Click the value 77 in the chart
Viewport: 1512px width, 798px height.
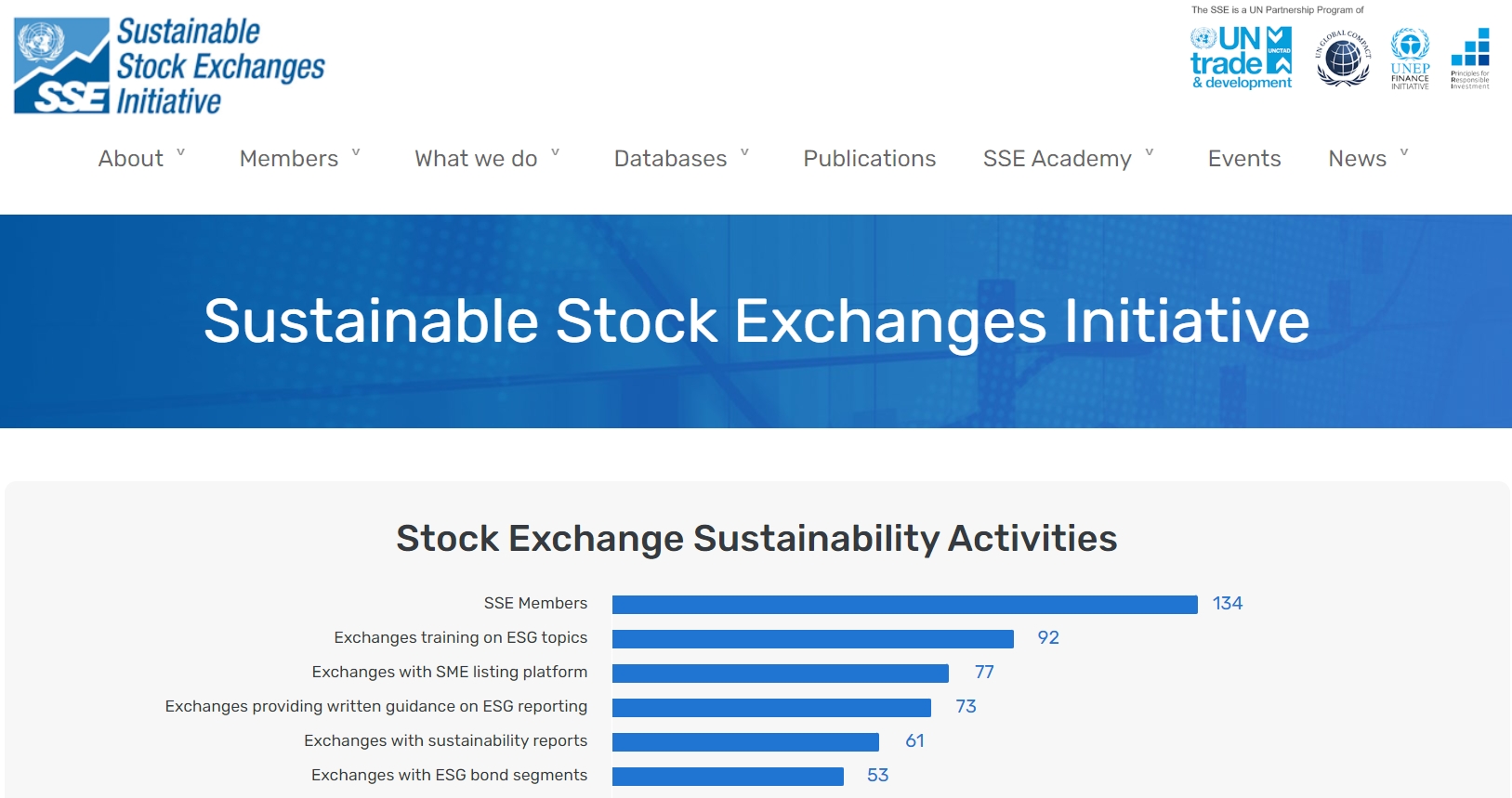coord(984,672)
